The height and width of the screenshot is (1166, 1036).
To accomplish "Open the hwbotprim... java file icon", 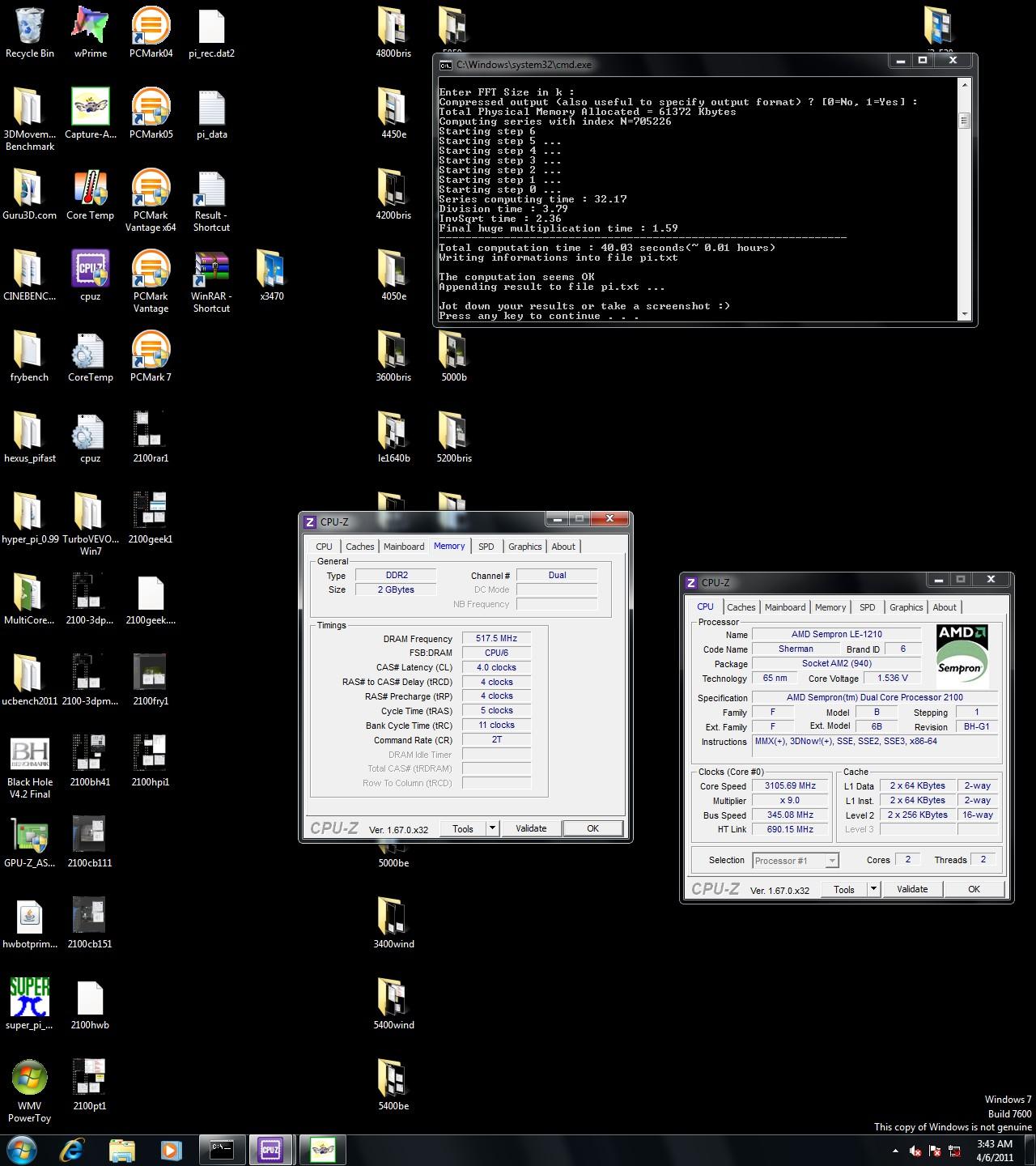I will pyautogui.click(x=30, y=923).
